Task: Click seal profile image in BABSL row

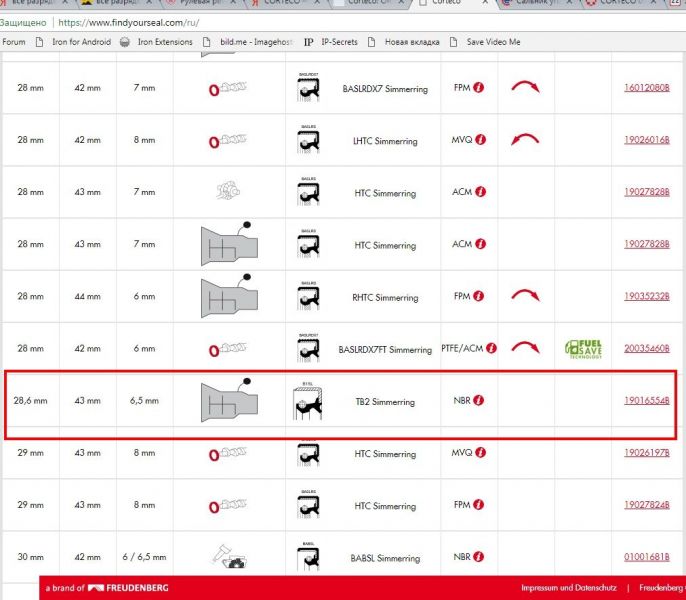Action: click(x=308, y=556)
